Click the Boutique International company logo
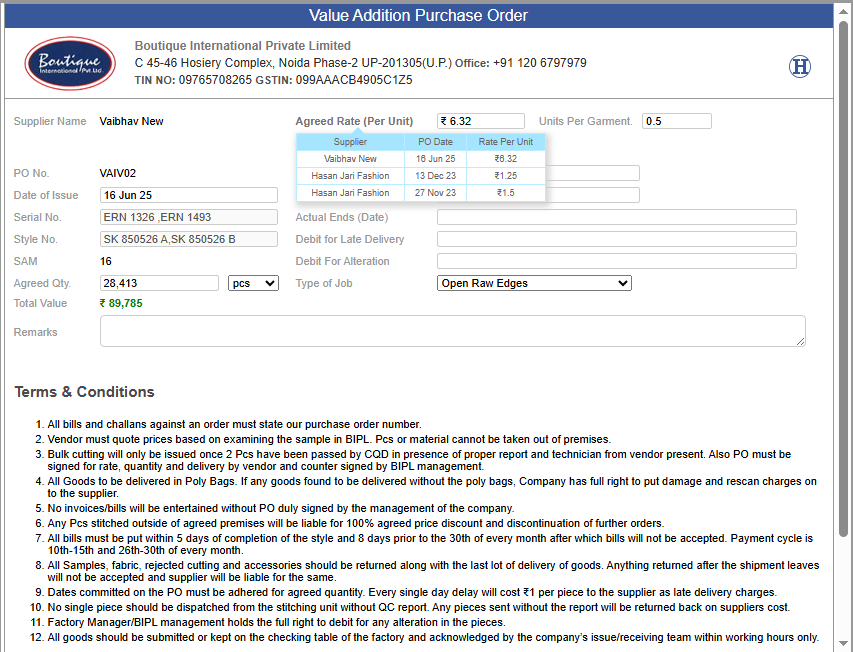Viewport: 853px width, 652px height. point(70,63)
